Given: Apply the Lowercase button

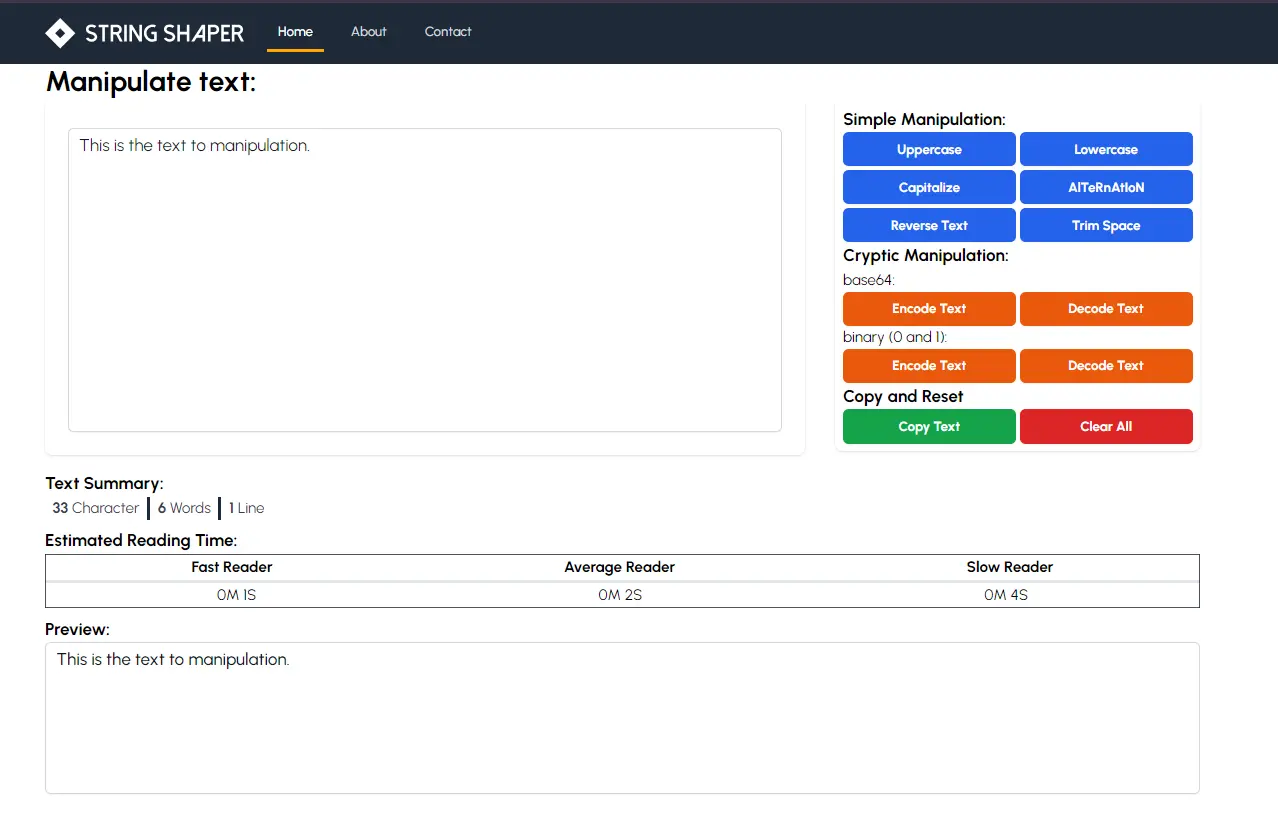Looking at the screenshot, I should click(x=1106, y=149).
